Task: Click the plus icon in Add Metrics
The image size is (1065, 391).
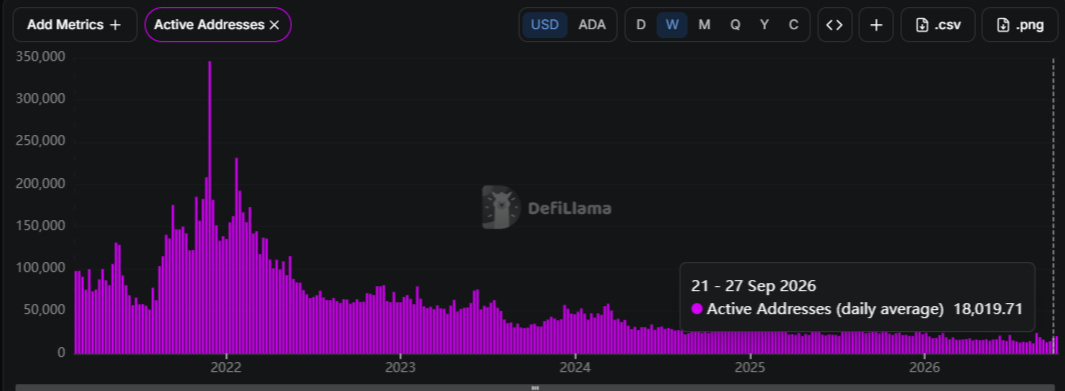Action: (x=115, y=25)
